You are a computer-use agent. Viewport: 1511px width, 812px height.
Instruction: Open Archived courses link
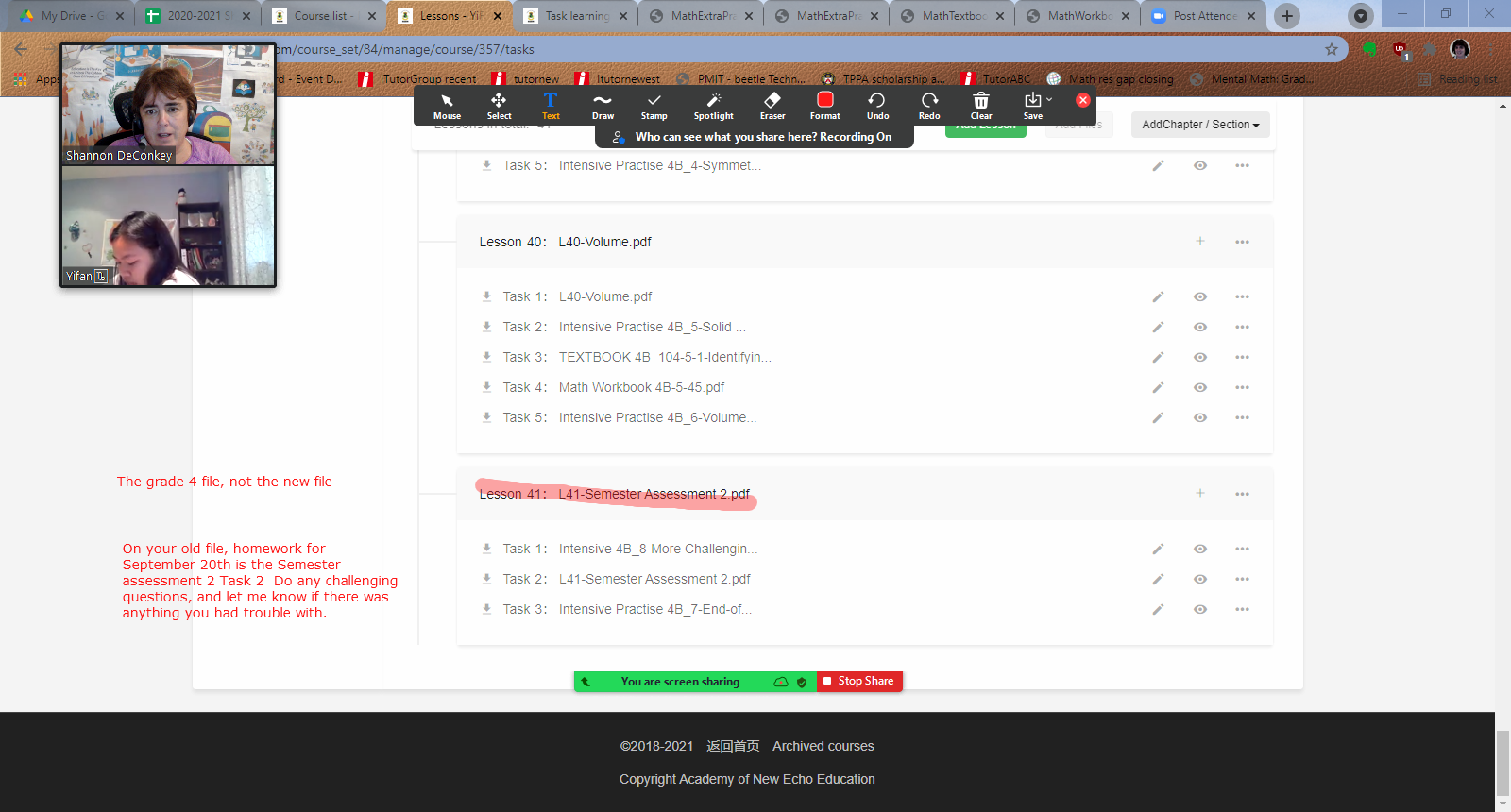click(x=823, y=746)
